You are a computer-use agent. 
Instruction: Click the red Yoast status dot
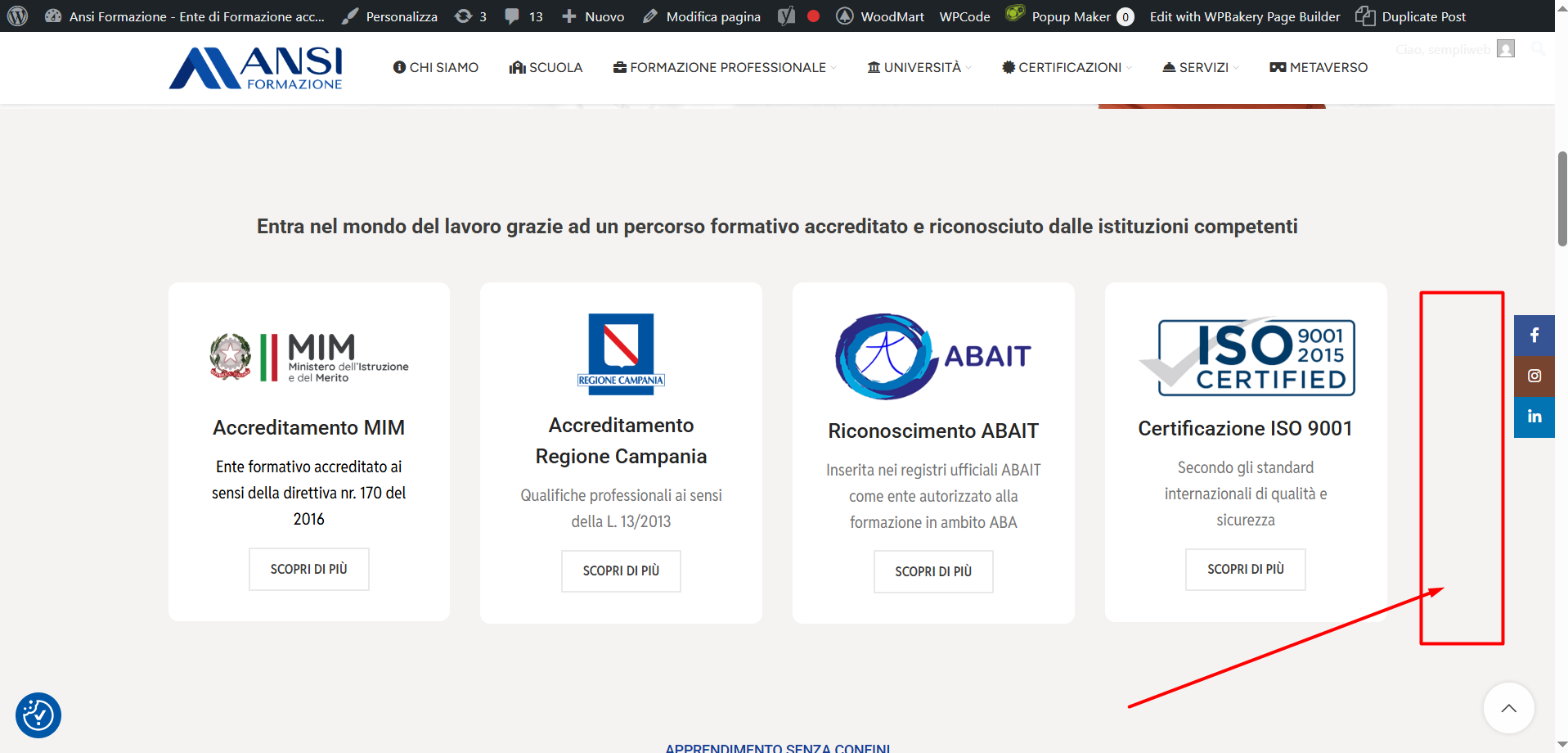(813, 16)
